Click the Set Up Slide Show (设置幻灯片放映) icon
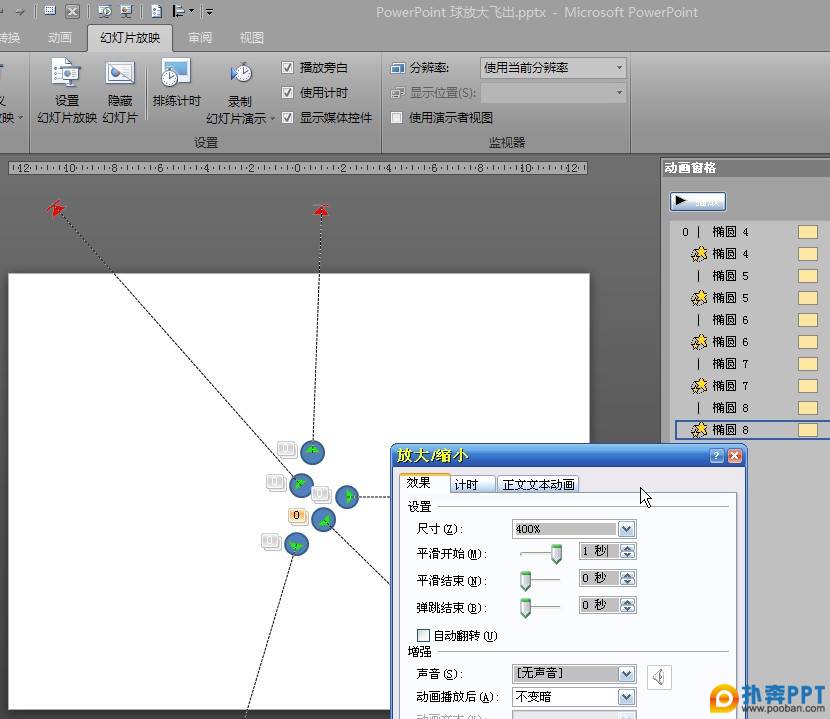This screenshot has height=719, width=830. click(x=66, y=73)
